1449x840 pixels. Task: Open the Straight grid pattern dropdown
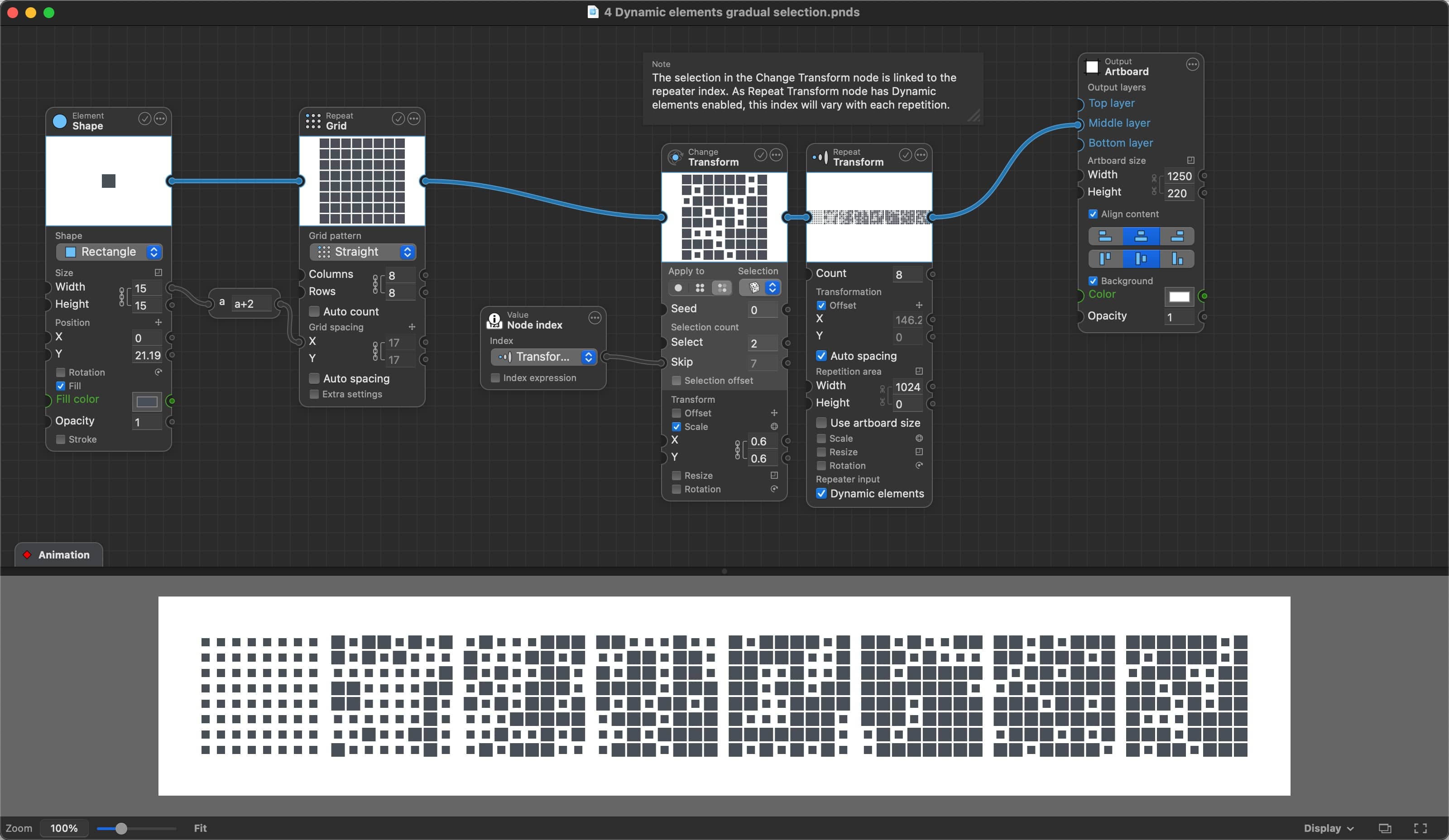(363, 252)
